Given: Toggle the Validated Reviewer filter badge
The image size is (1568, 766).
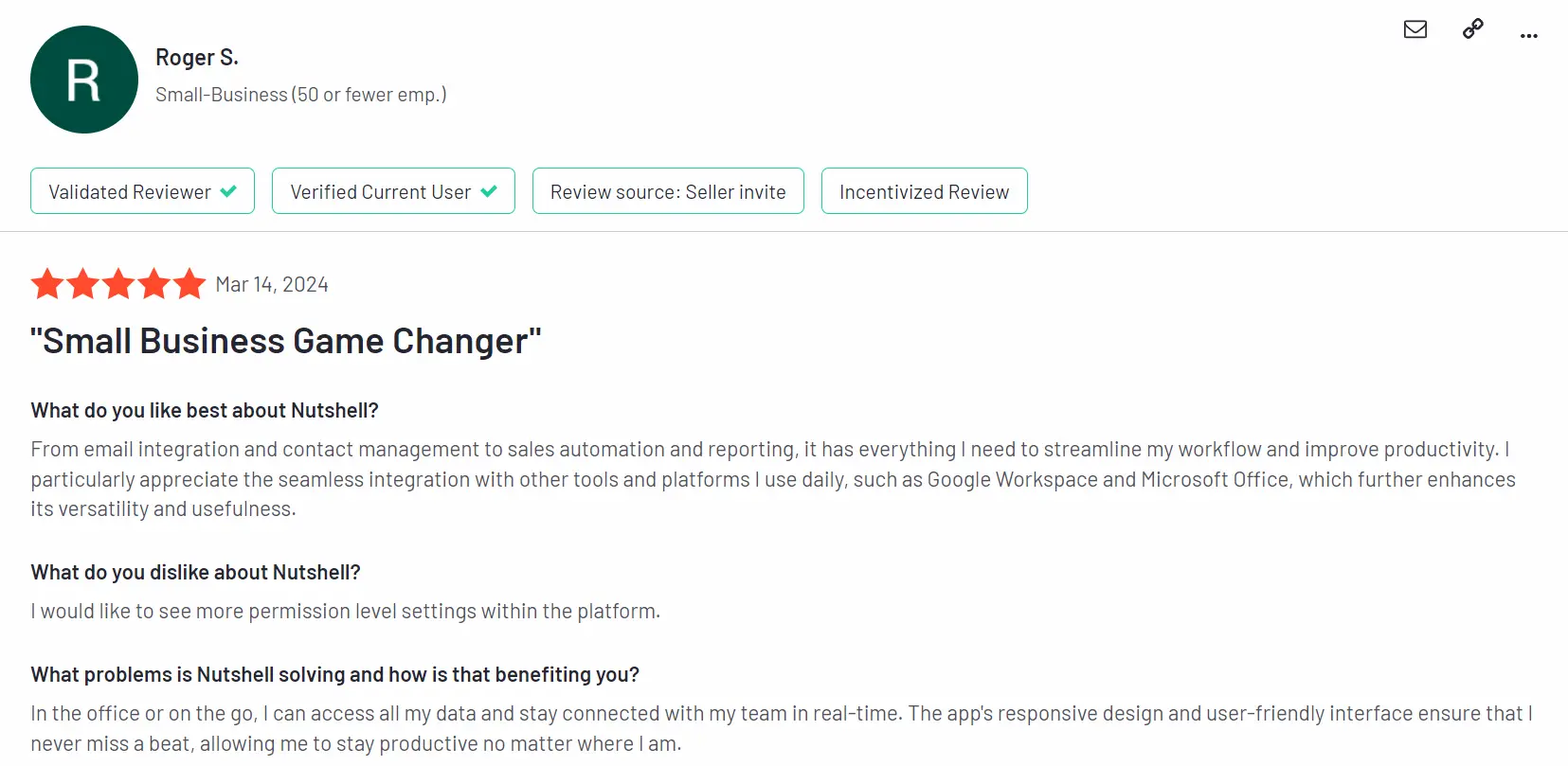Looking at the screenshot, I should tap(141, 190).
